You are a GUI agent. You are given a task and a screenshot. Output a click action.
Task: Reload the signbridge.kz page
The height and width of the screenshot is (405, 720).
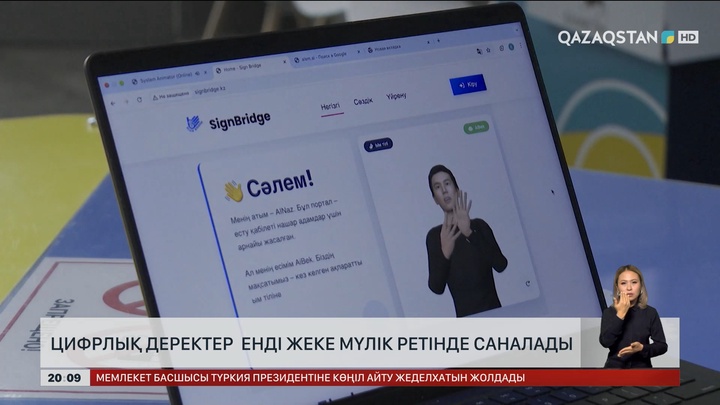(x=140, y=100)
